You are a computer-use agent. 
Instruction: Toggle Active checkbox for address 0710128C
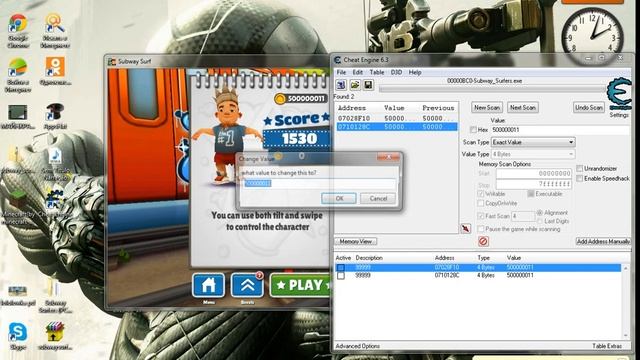click(x=341, y=276)
